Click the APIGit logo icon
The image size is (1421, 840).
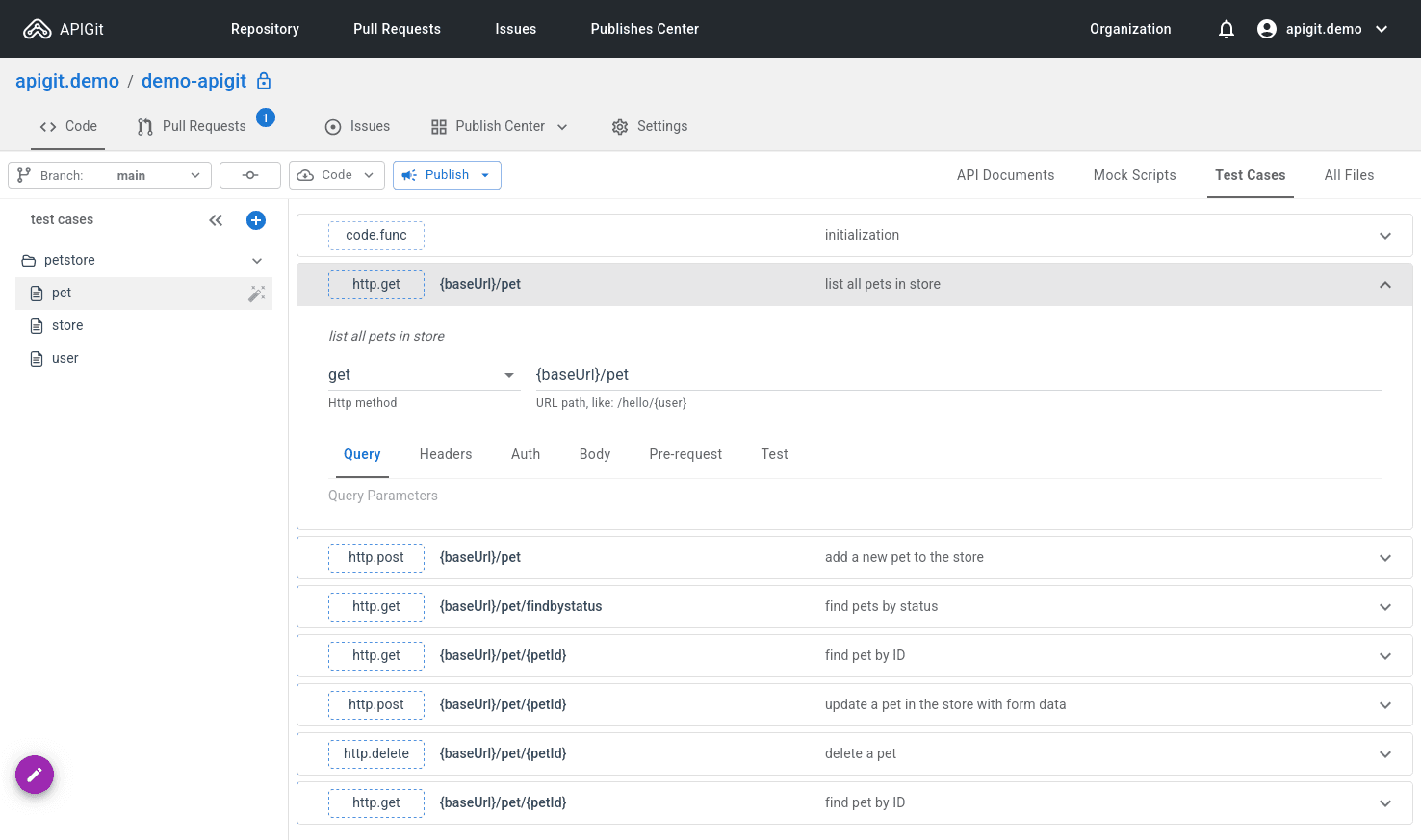pos(38,29)
